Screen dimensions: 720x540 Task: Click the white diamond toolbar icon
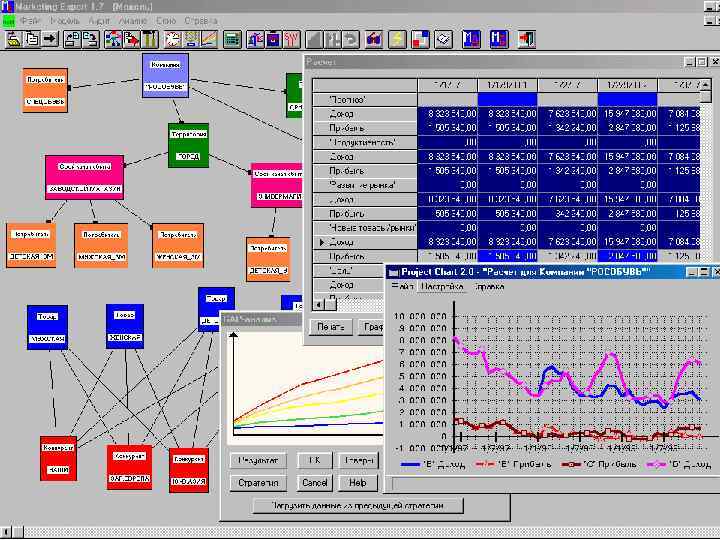coord(443,39)
